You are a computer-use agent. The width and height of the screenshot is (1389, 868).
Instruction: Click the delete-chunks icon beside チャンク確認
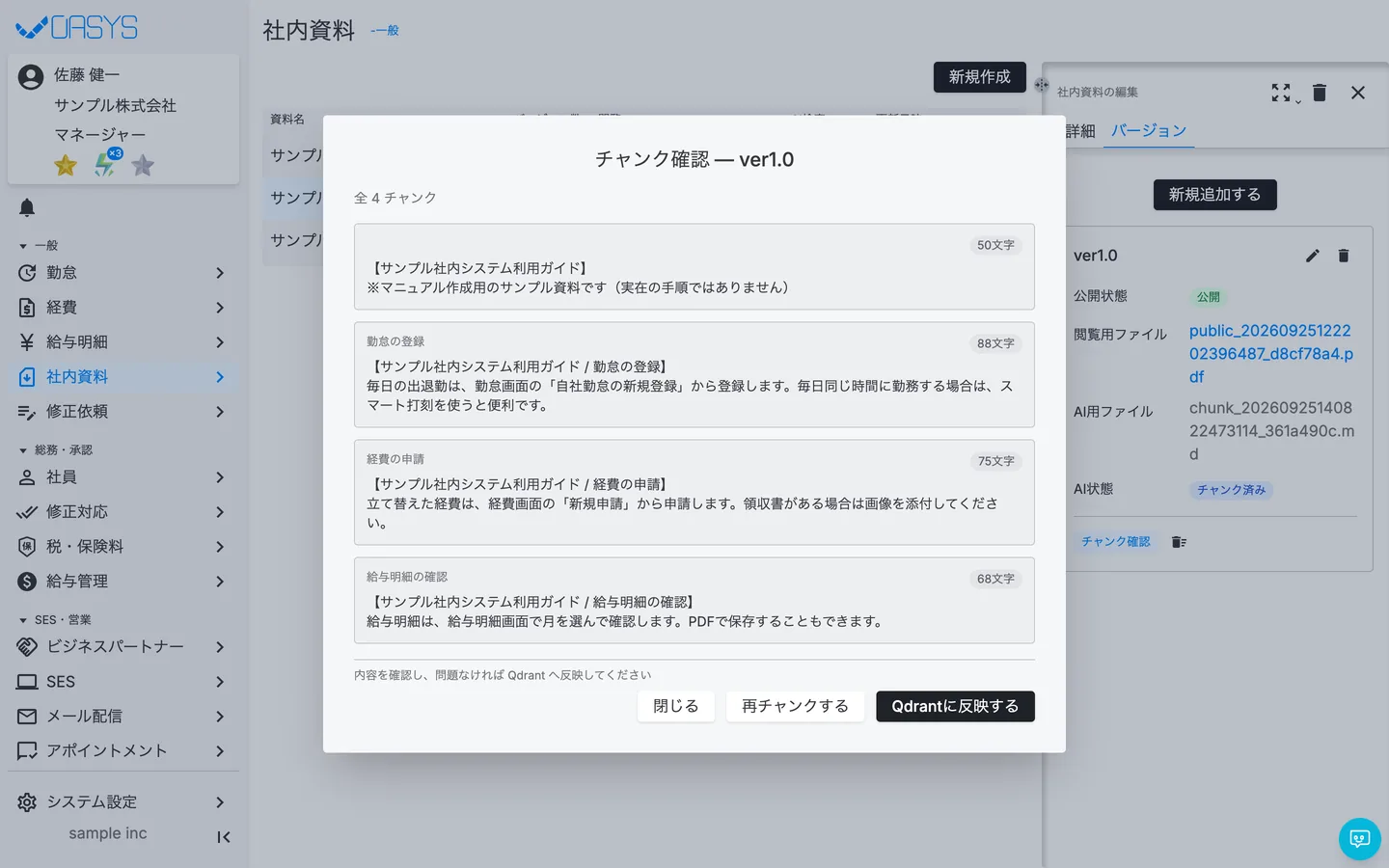tap(1179, 542)
